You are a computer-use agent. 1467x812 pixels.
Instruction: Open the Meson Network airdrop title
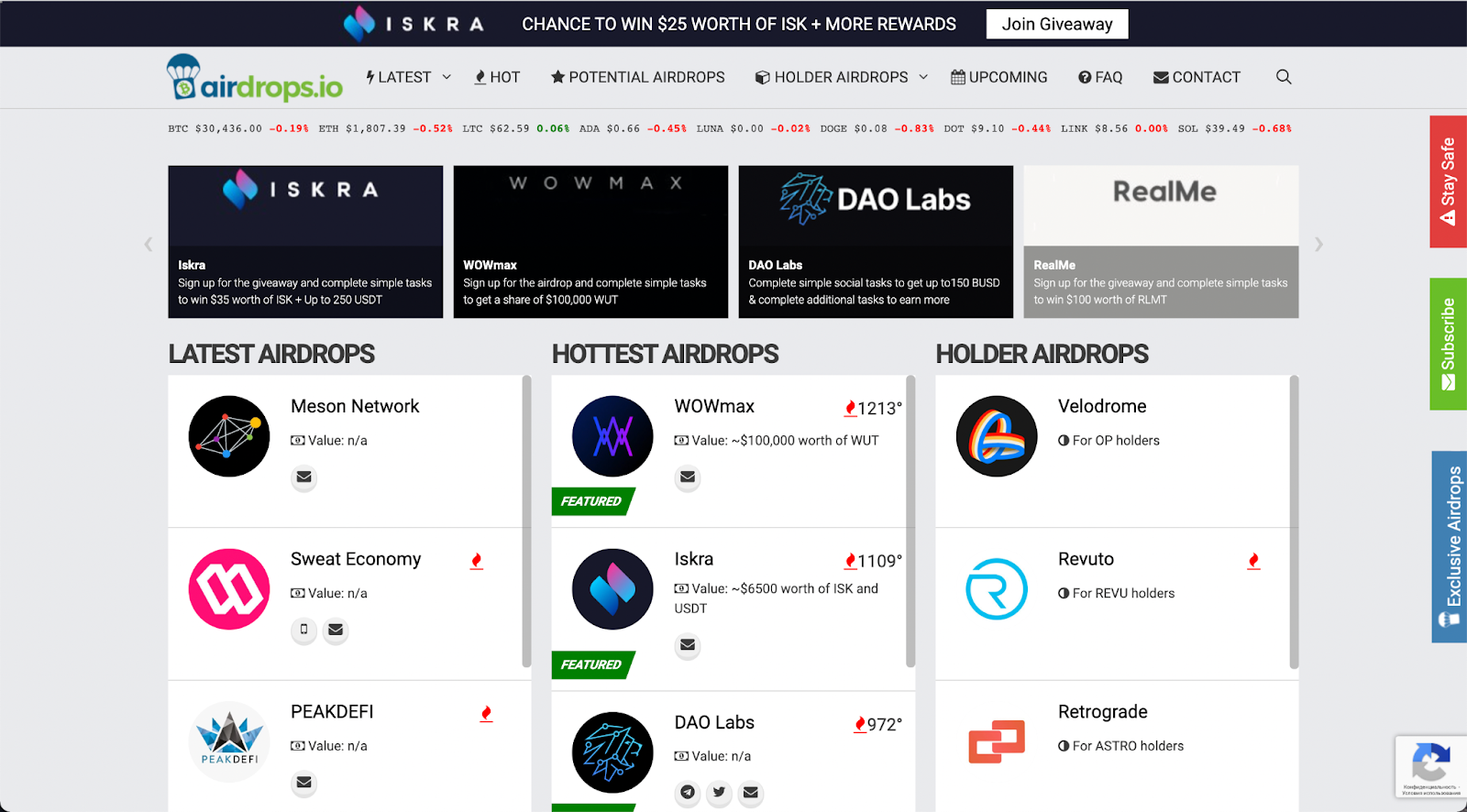click(355, 406)
